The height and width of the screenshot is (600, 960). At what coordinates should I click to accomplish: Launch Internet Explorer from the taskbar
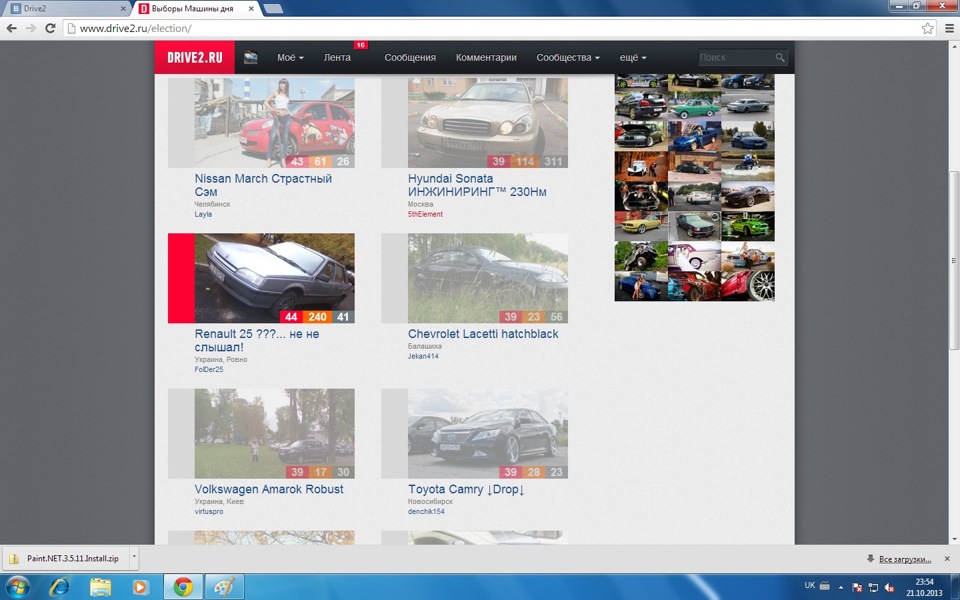59,587
